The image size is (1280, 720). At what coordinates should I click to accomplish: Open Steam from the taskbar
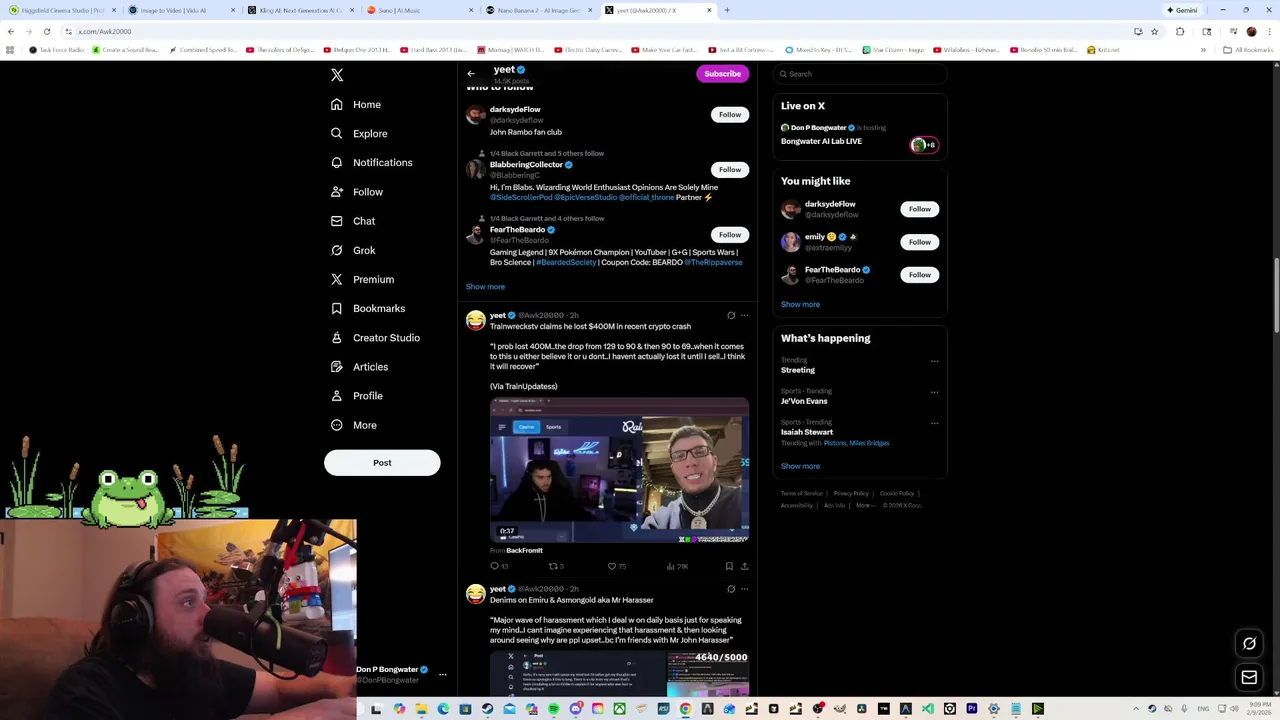[x=487, y=709]
